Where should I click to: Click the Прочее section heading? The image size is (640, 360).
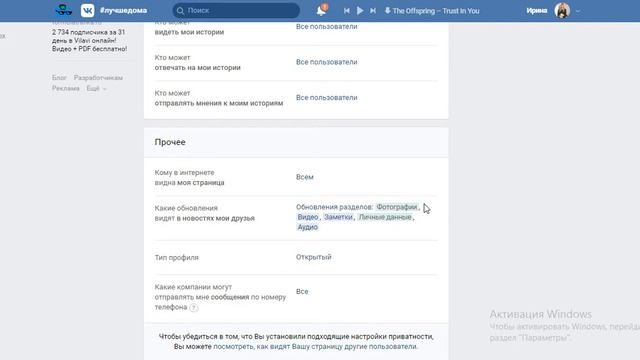(170, 142)
